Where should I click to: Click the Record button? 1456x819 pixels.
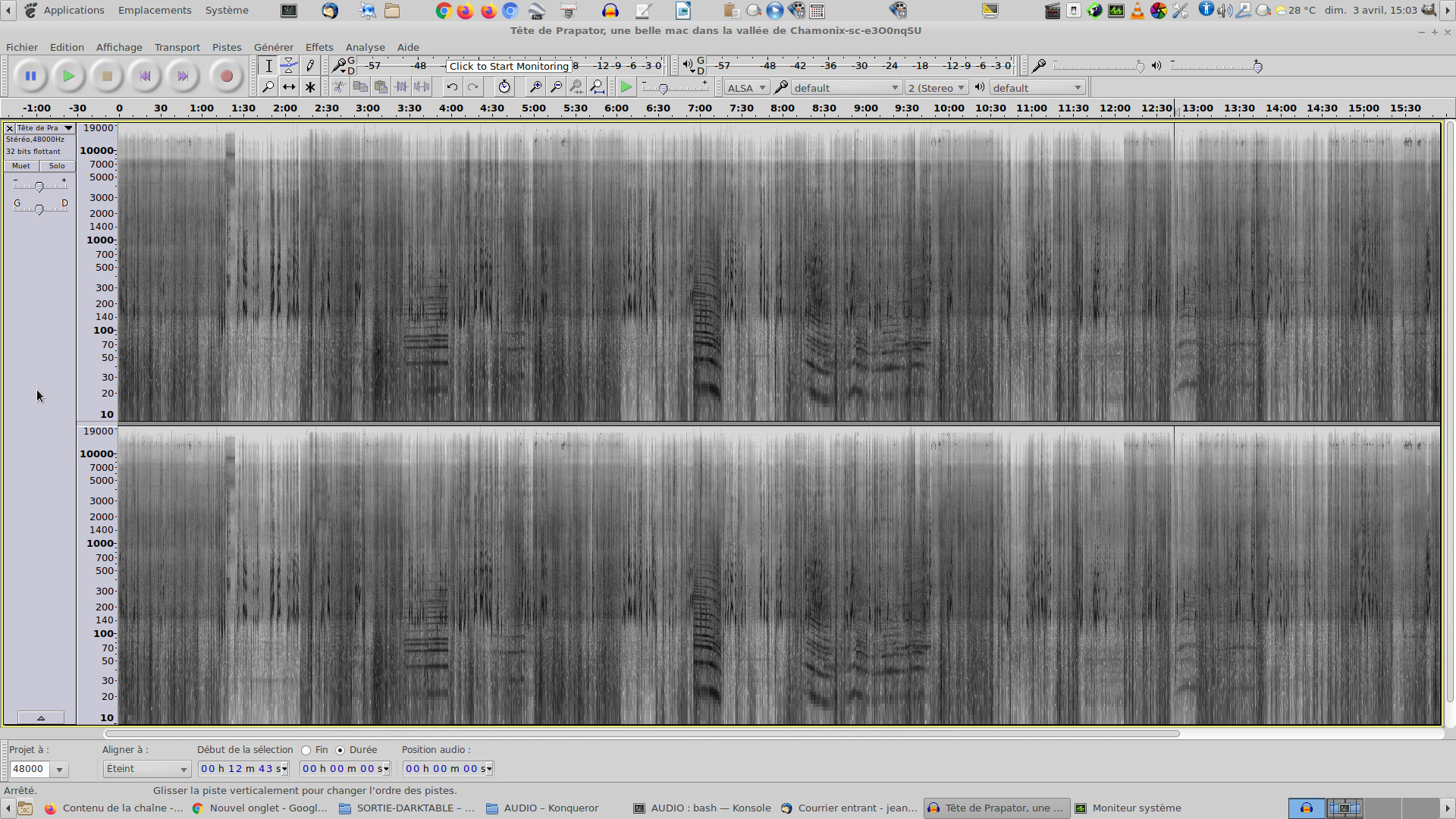point(226,76)
